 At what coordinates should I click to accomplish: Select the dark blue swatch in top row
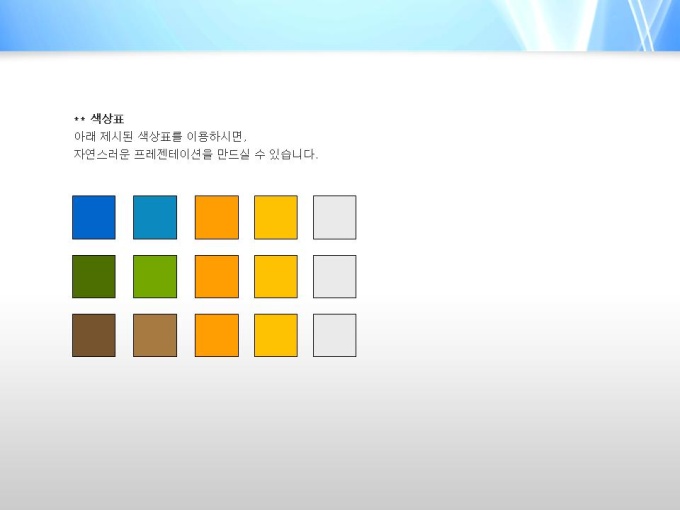point(94,217)
